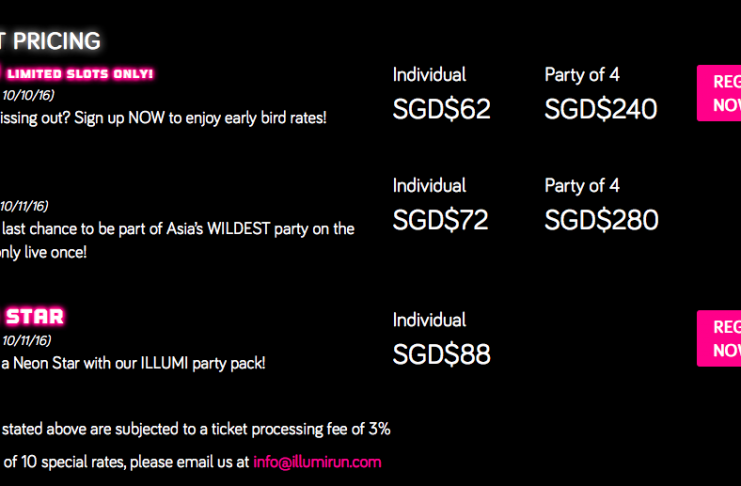Image resolution: width=741 pixels, height=486 pixels.
Task: Click the pink neon STAR heading
Action: 34,316
